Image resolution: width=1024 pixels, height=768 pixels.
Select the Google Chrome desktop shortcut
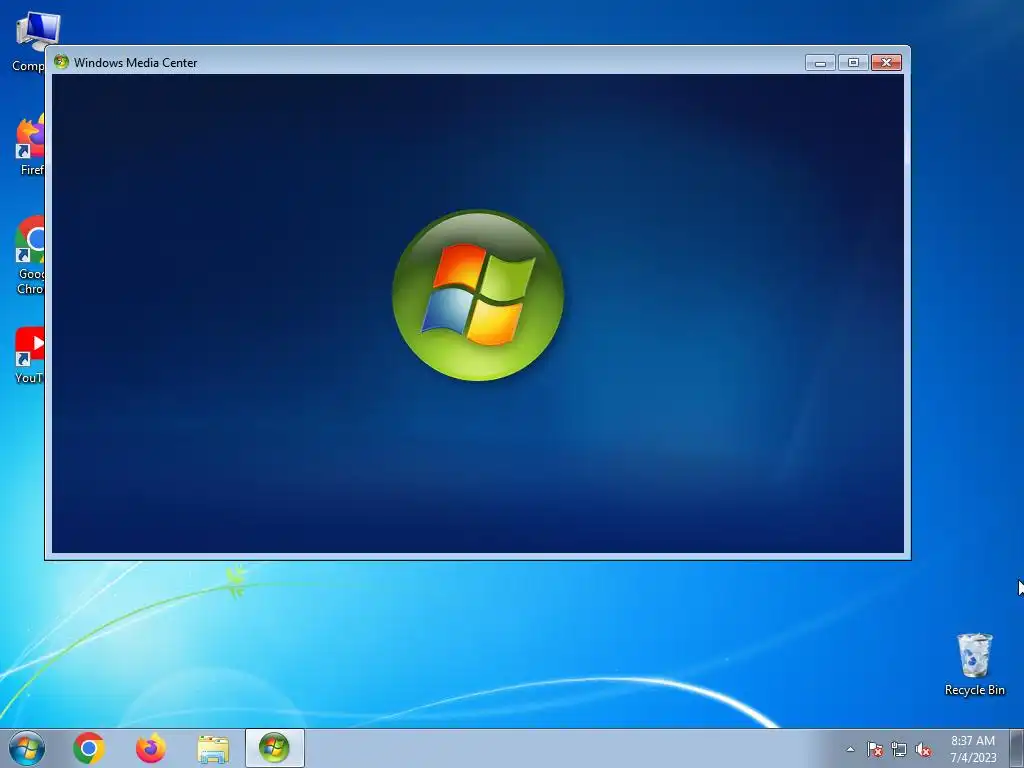29,255
